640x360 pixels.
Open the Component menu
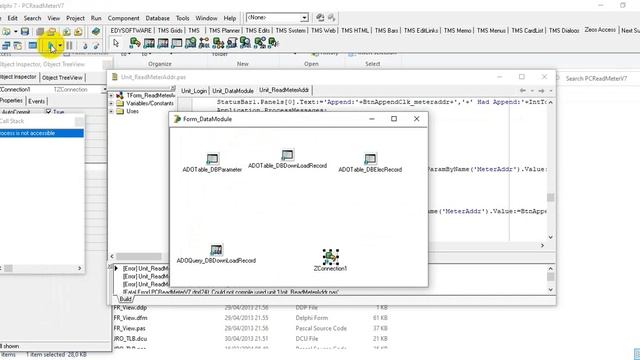click(123, 18)
